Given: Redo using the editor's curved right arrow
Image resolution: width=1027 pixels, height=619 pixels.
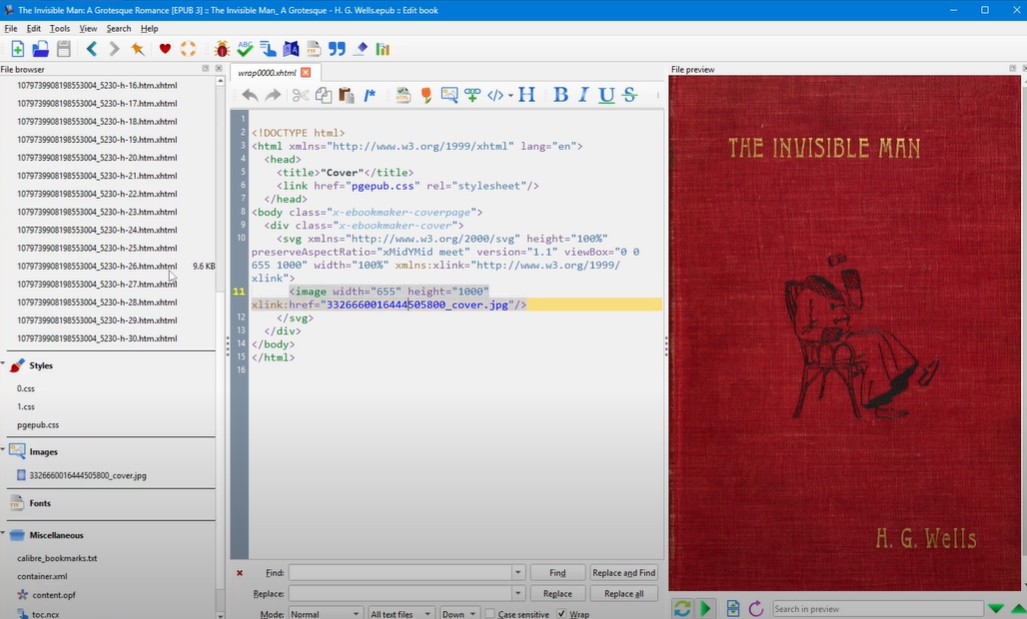Looking at the screenshot, I should pos(272,96).
